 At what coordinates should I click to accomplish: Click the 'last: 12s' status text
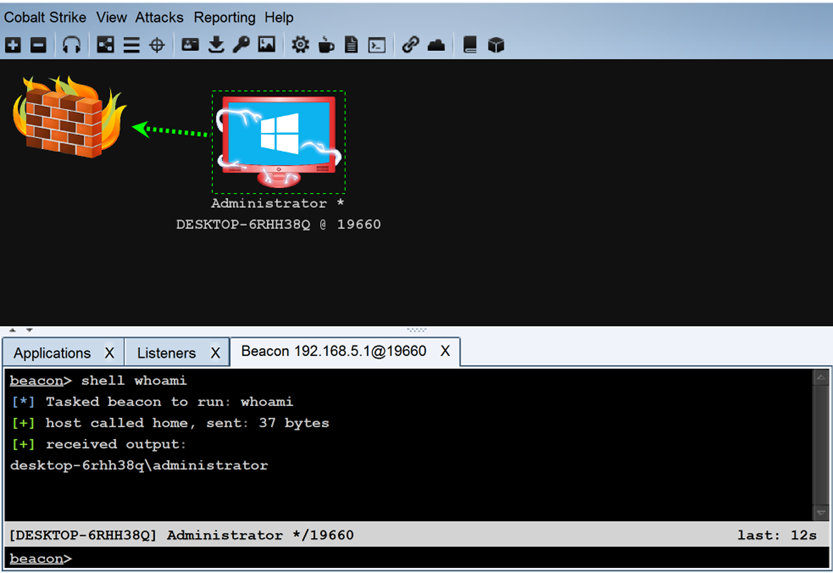coord(777,535)
